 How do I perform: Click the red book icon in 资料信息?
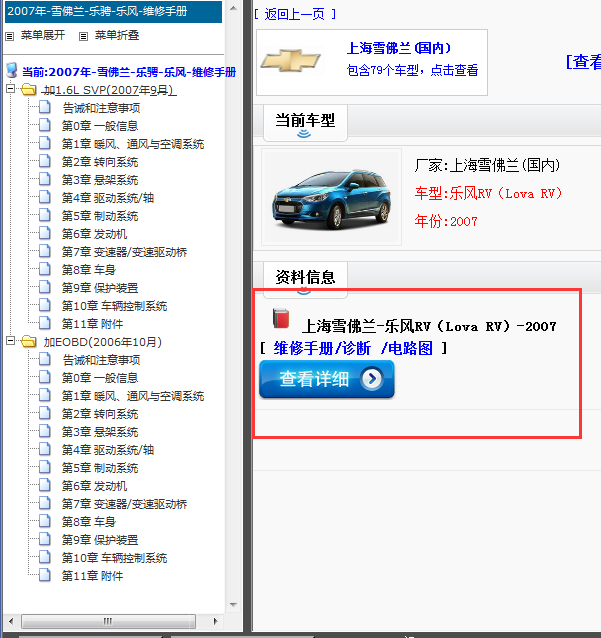tap(281, 319)
